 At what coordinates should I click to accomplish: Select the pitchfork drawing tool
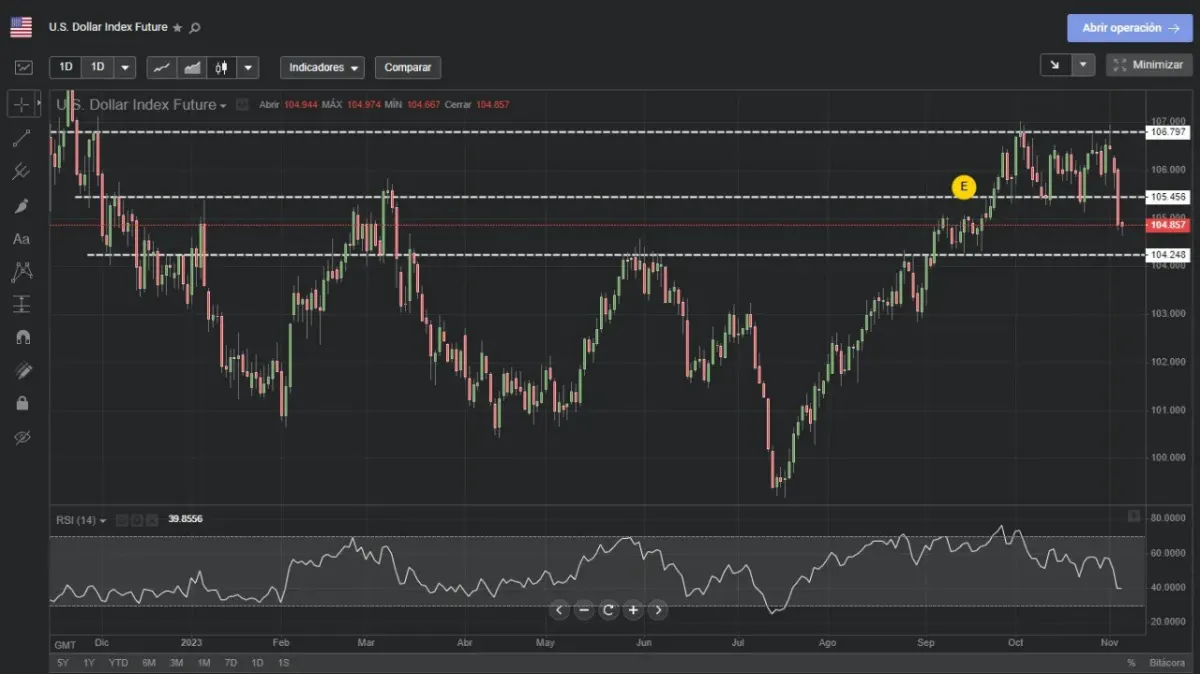22,171
